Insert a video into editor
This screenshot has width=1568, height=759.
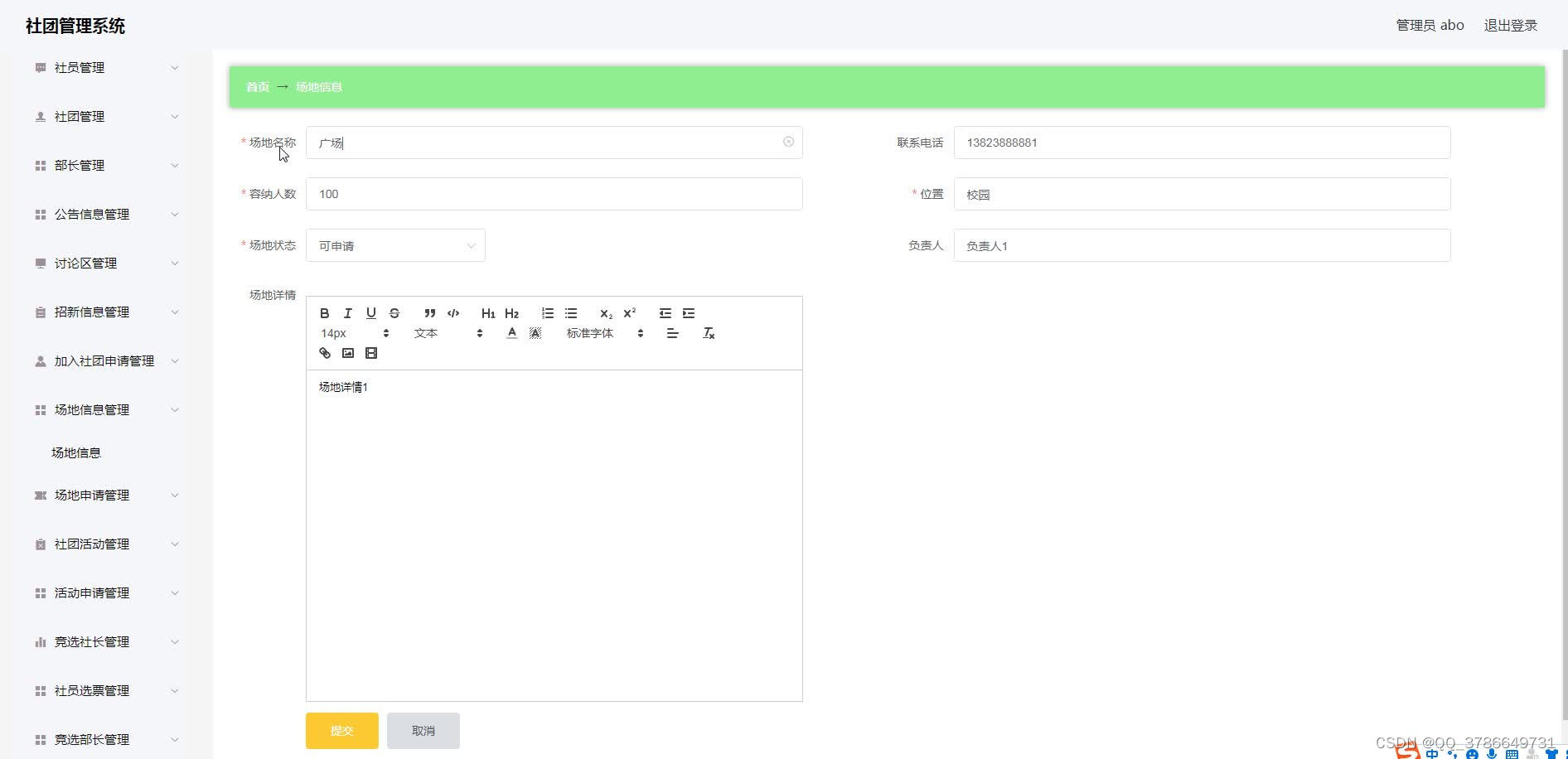[371, 353]
